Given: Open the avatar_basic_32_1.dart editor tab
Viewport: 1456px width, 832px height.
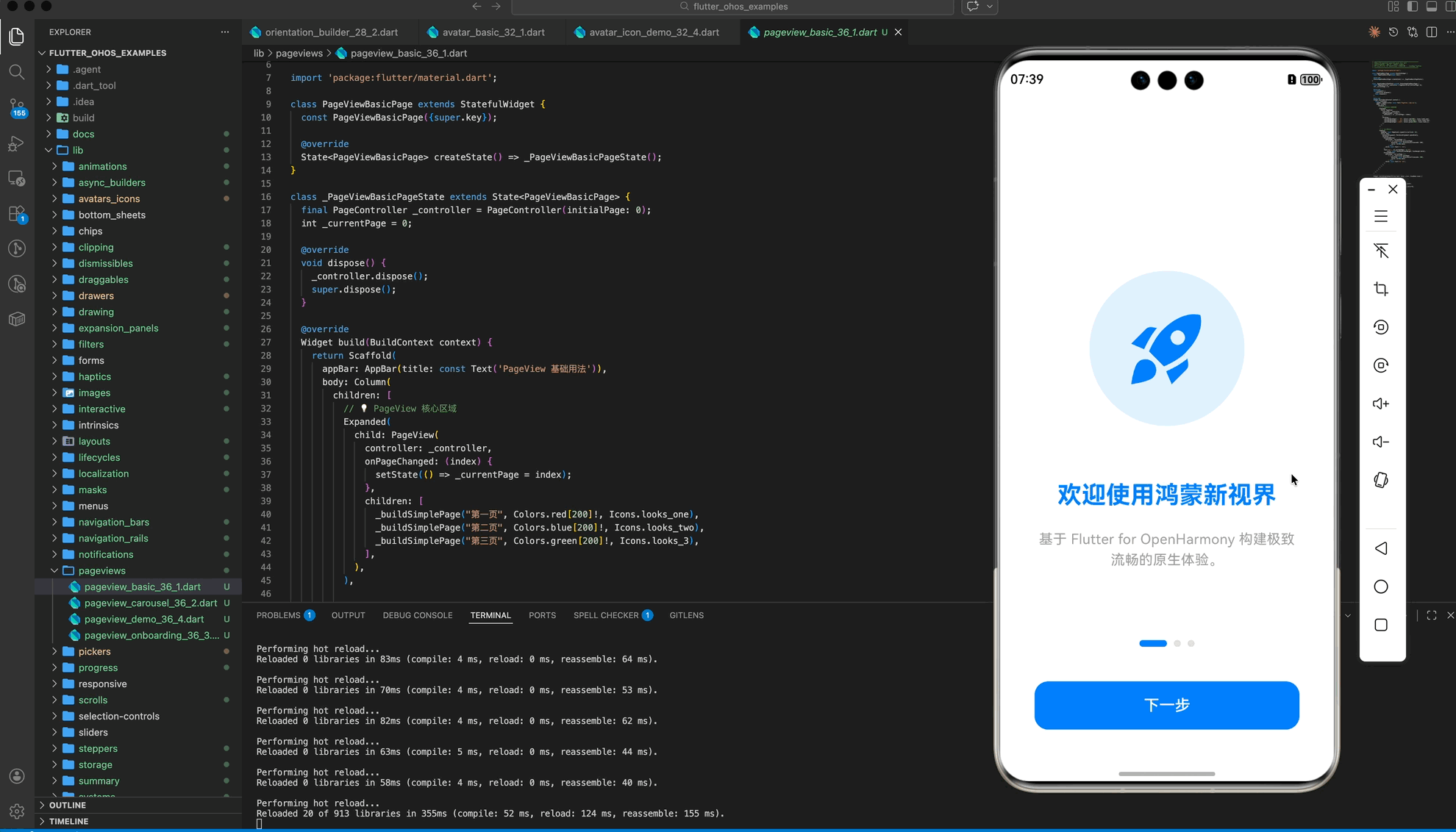Looking at the screenshot, I should (x=493, y=32).
